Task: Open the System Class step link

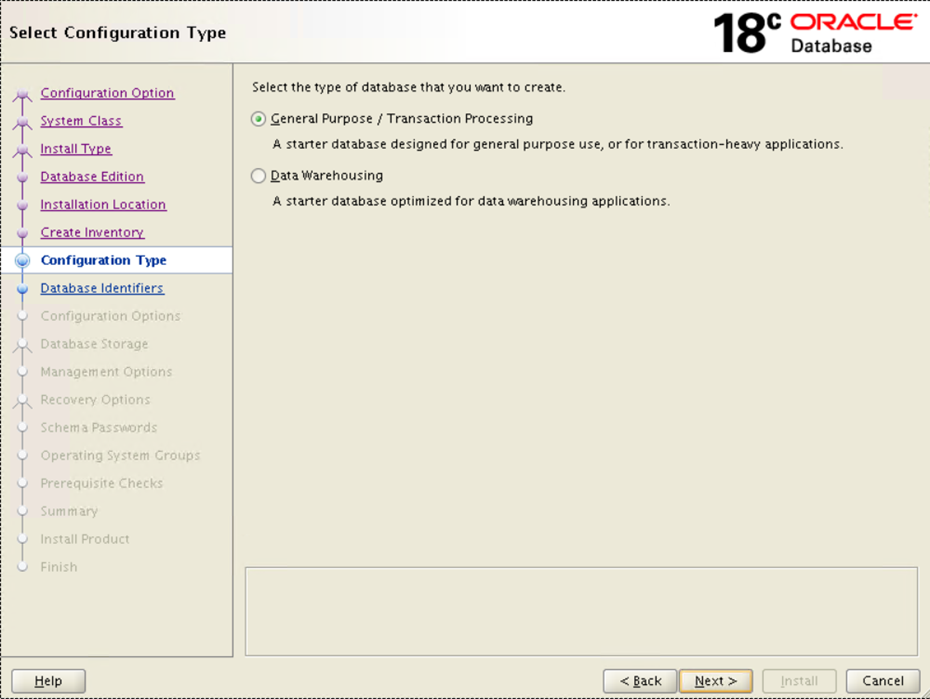Action: [81, 121]
